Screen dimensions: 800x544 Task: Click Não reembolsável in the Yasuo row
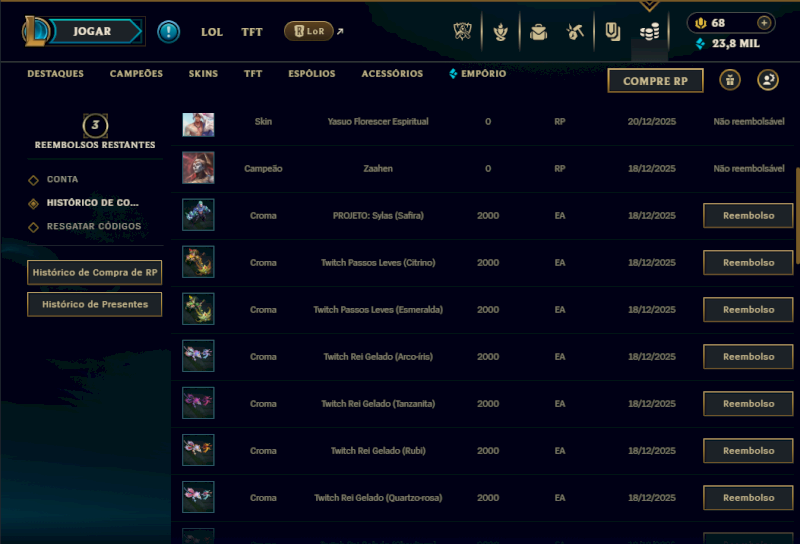click(x=748, y=121)
